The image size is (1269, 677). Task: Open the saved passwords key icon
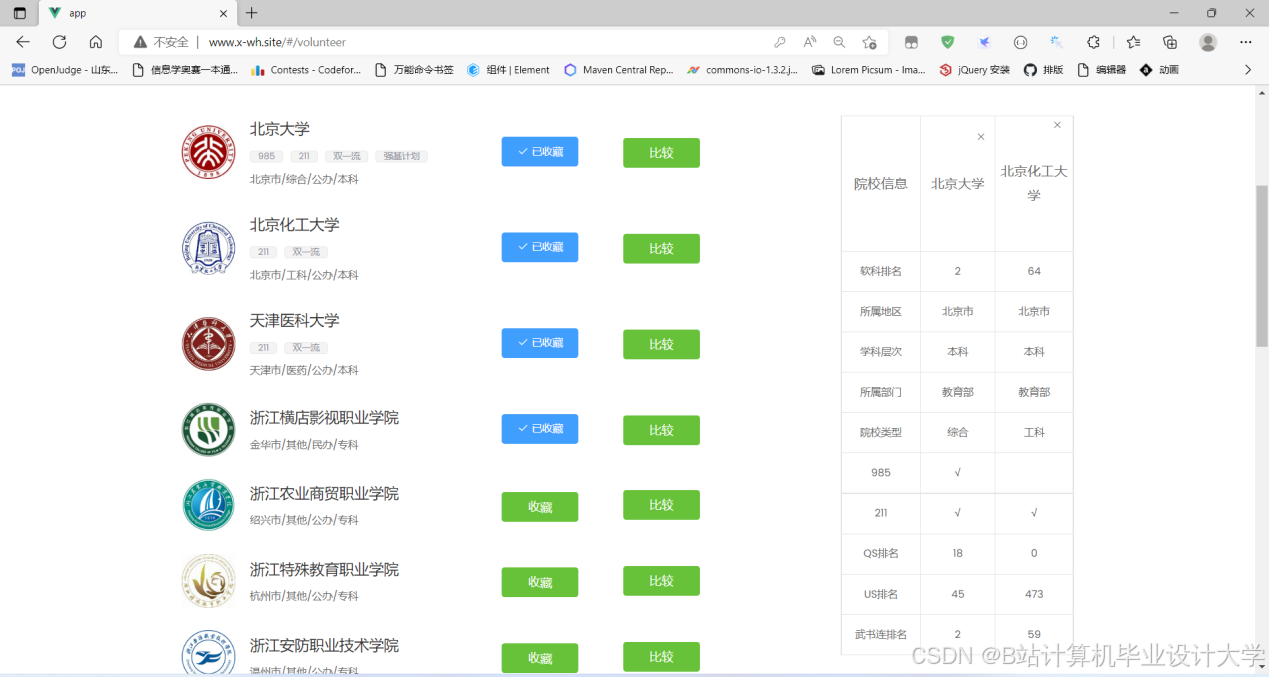pyautogui.click(x=780, y=42)
